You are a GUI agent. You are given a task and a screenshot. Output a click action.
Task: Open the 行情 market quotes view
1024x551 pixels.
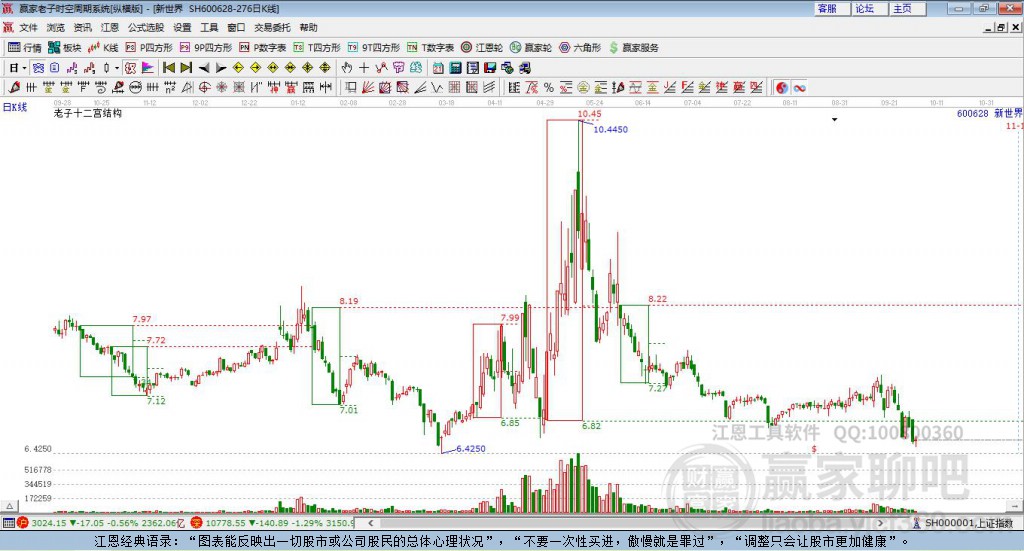pyautogui.click(x=25, y=47)
